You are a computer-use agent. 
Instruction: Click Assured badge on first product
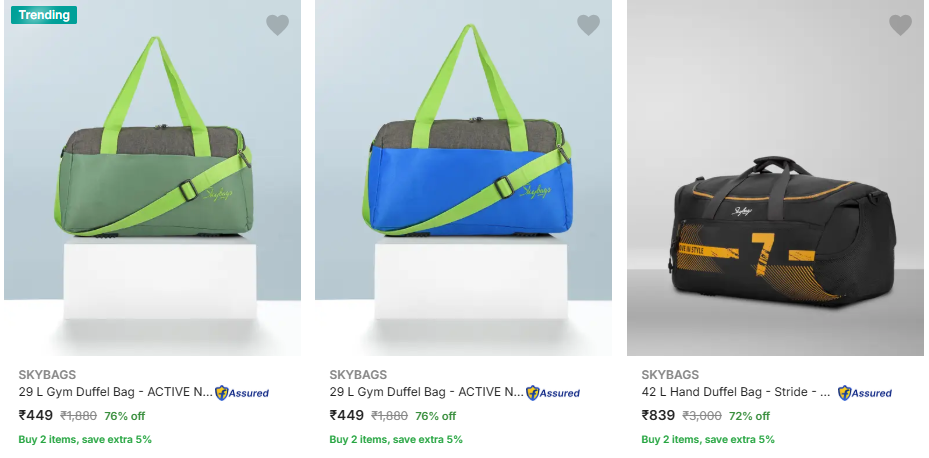[242, 393]
